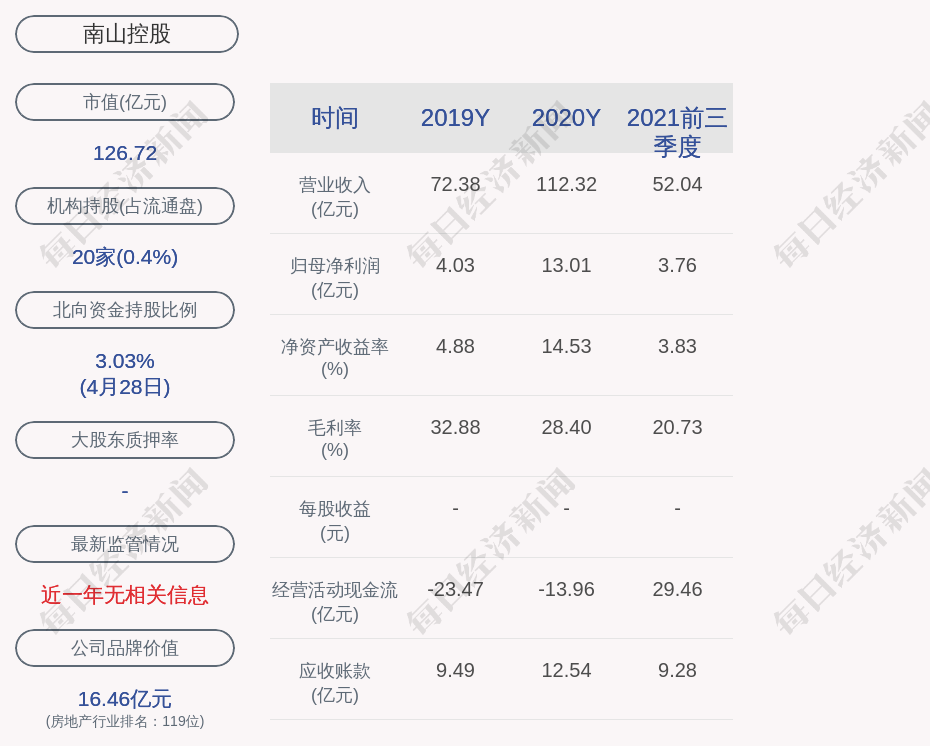Click the (4月28日) date text
Image resolution: width=930 pixels, height=746 pixels.
[125, 387]
